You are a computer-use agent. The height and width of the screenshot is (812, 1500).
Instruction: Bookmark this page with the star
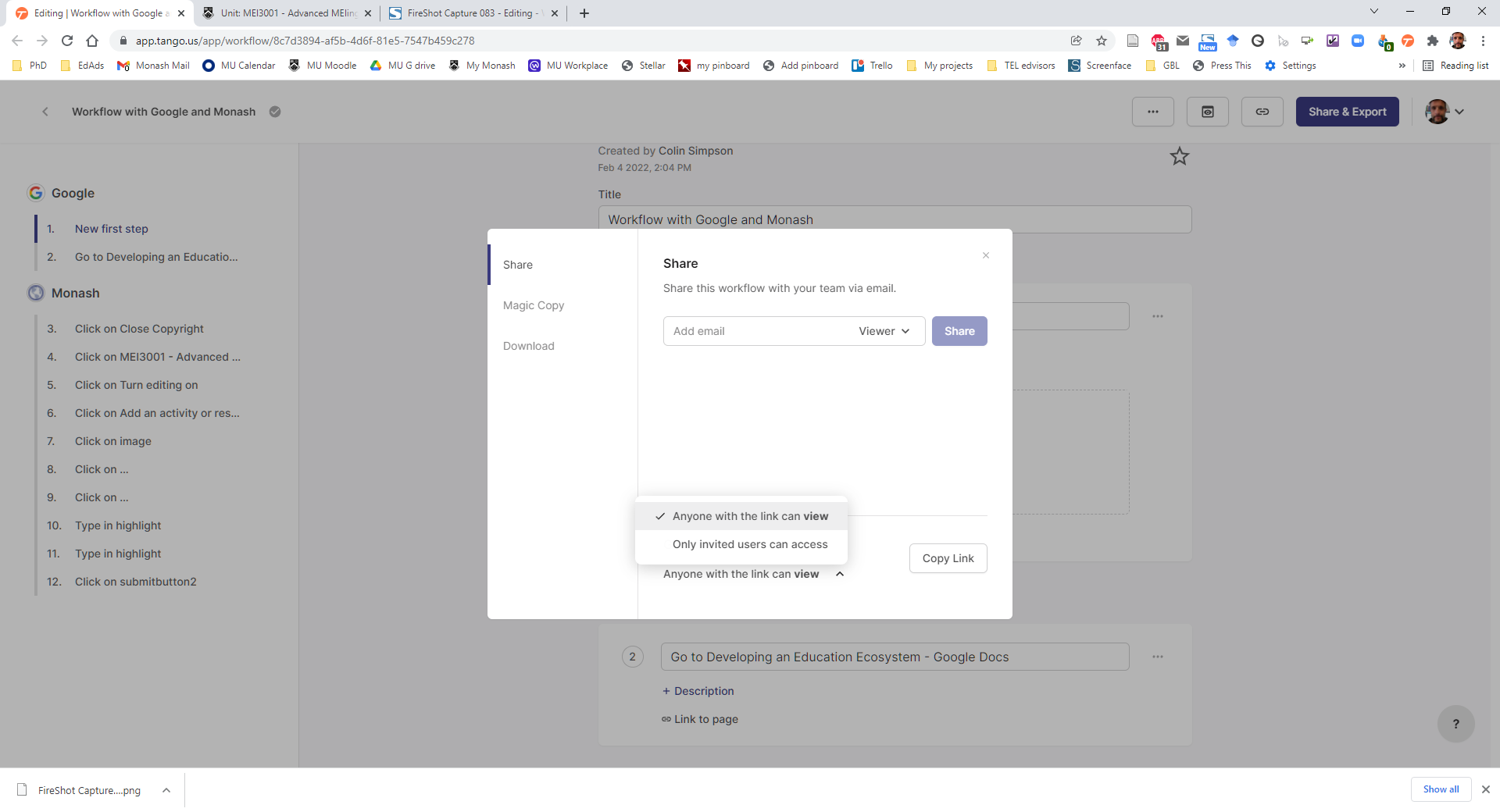click(1102, 41)
